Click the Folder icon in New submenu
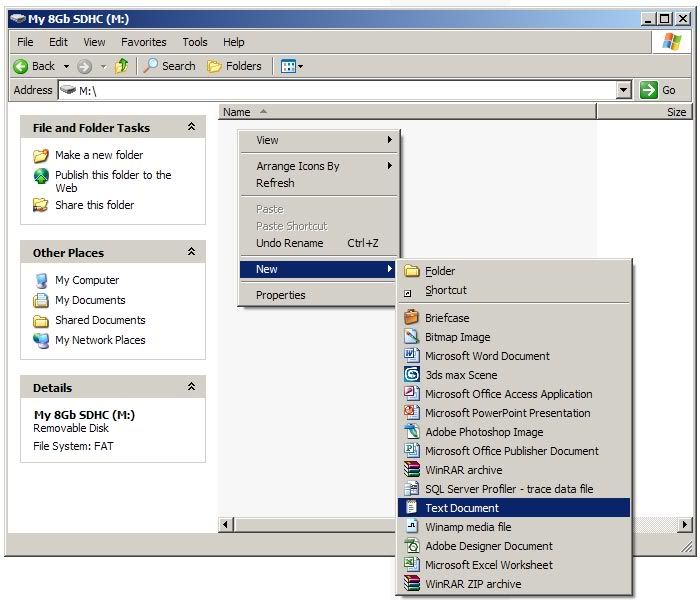Viewport: 700px width, 600px height. (x=412, y=271)
